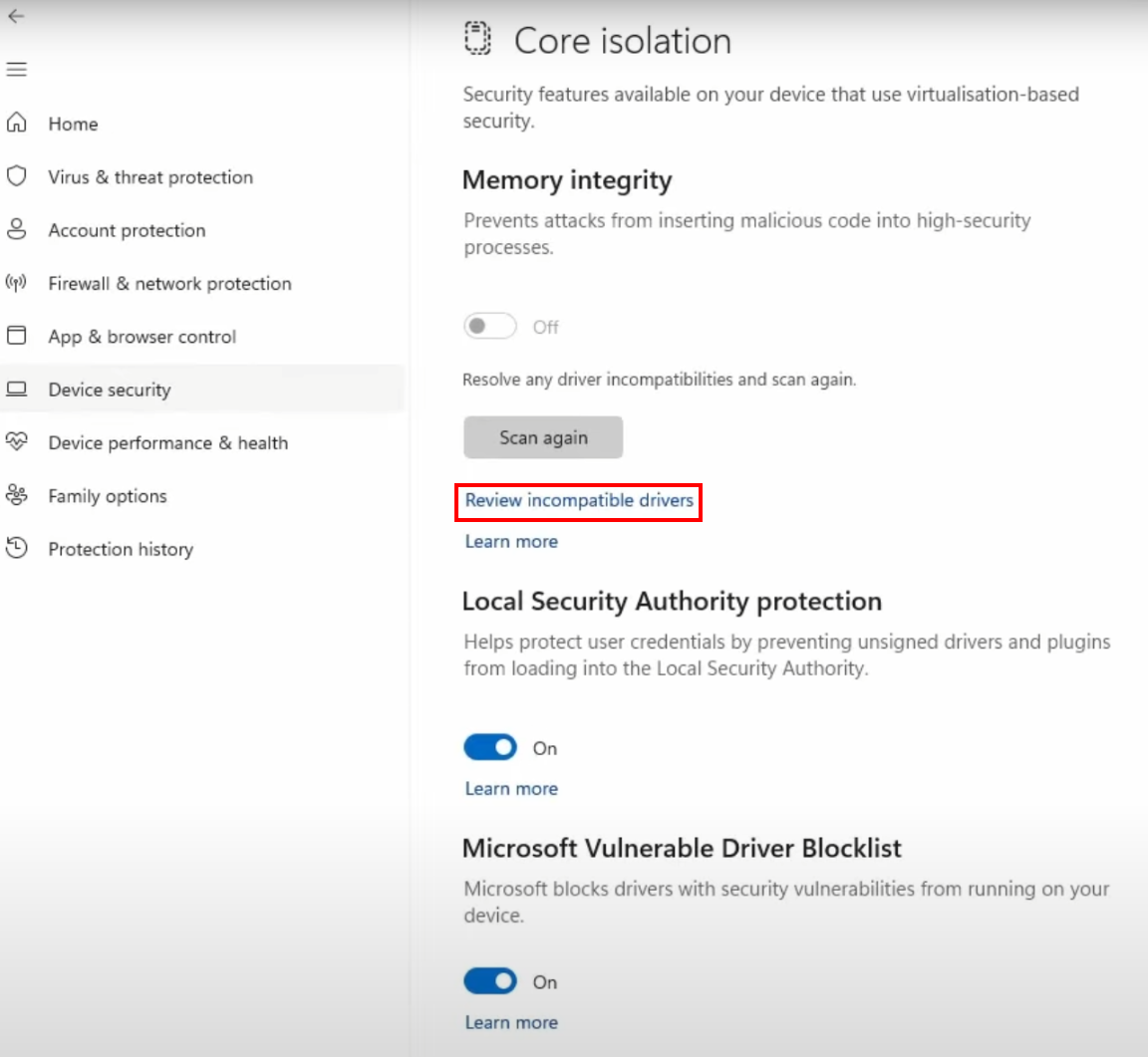Select the Home icon in sidebar

click(x=17, y=124)
